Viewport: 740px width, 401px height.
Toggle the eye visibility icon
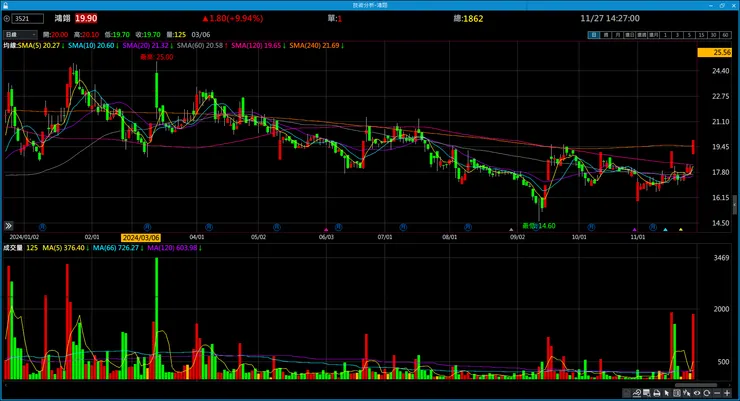click(697, 393)
